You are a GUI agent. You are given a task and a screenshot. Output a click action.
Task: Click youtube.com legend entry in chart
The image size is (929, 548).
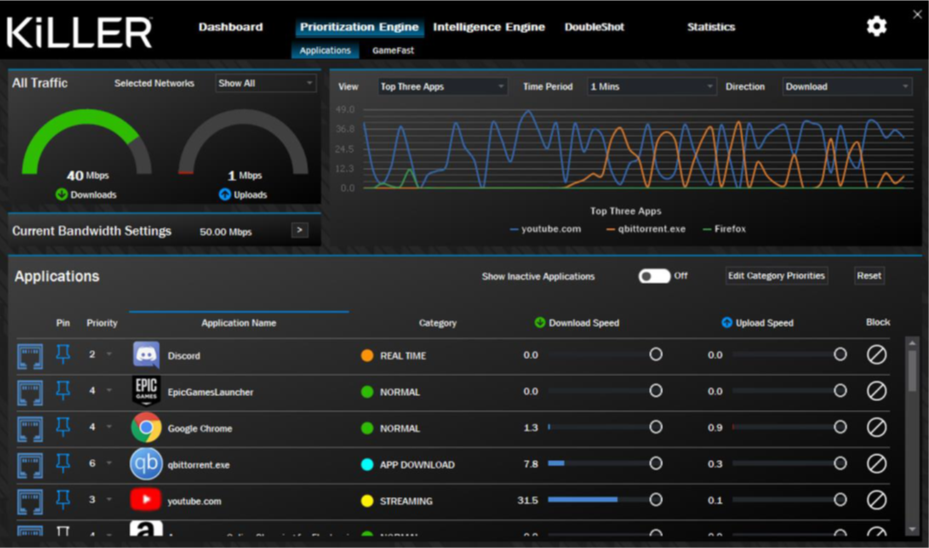click(546, 229)
